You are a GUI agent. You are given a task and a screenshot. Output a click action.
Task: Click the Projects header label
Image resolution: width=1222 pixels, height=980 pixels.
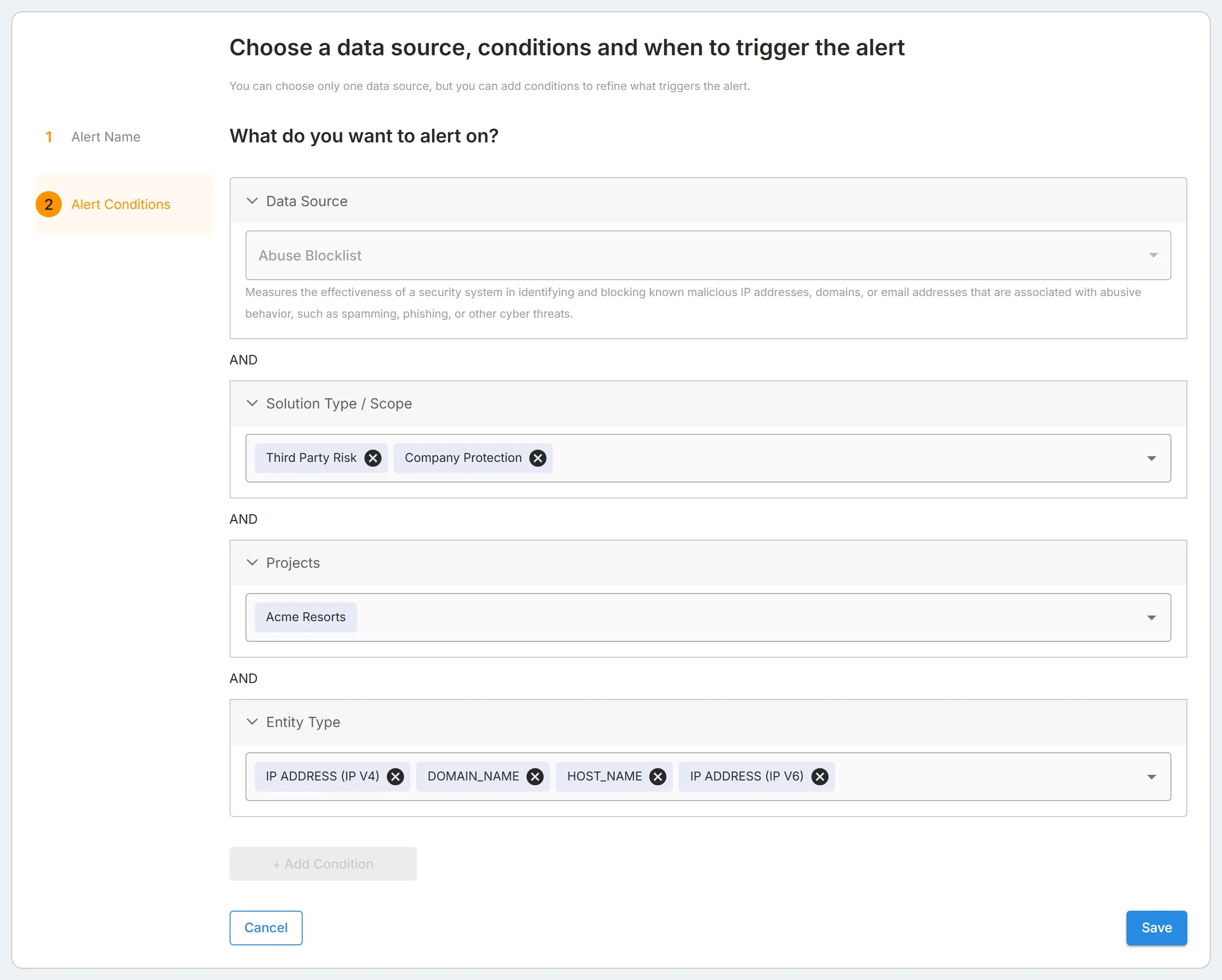(x=293, y=563)
